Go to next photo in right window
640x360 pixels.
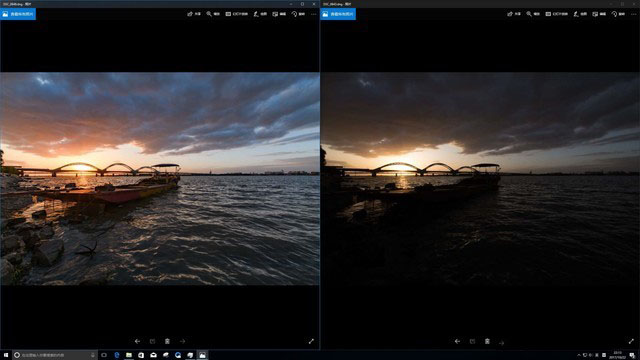(502, 342)
